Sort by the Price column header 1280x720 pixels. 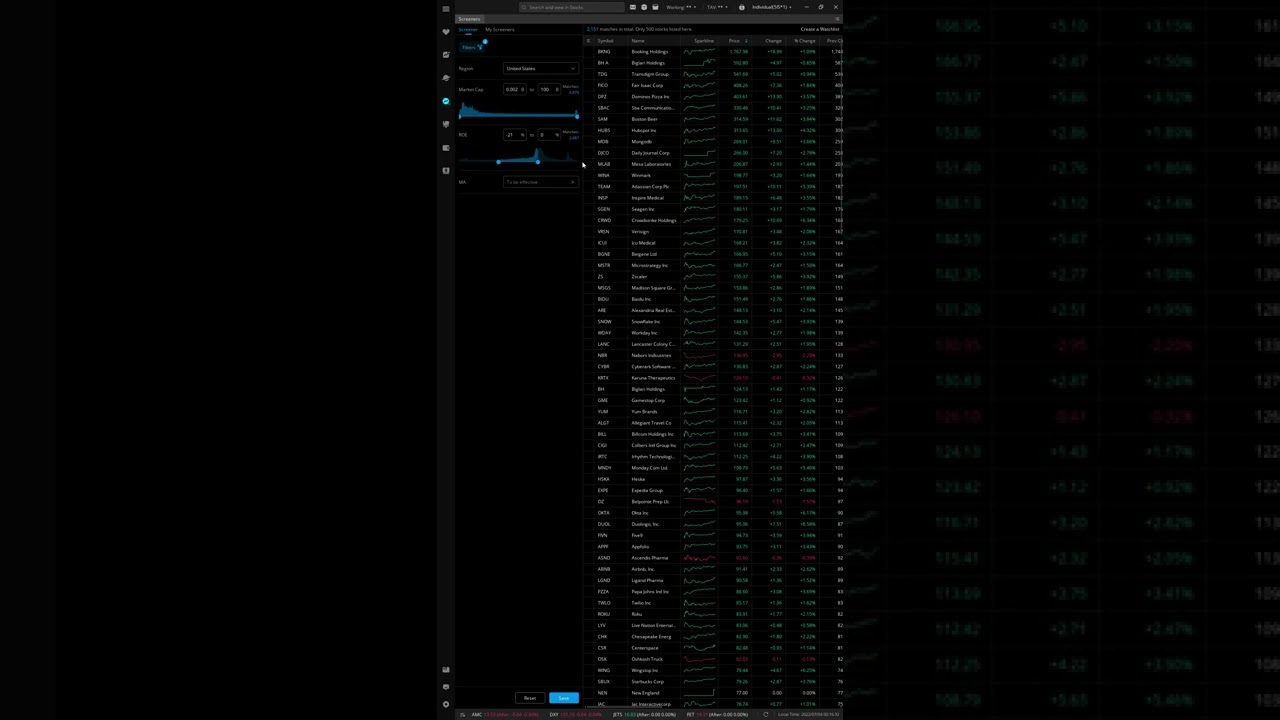click(x=735, y=41)
